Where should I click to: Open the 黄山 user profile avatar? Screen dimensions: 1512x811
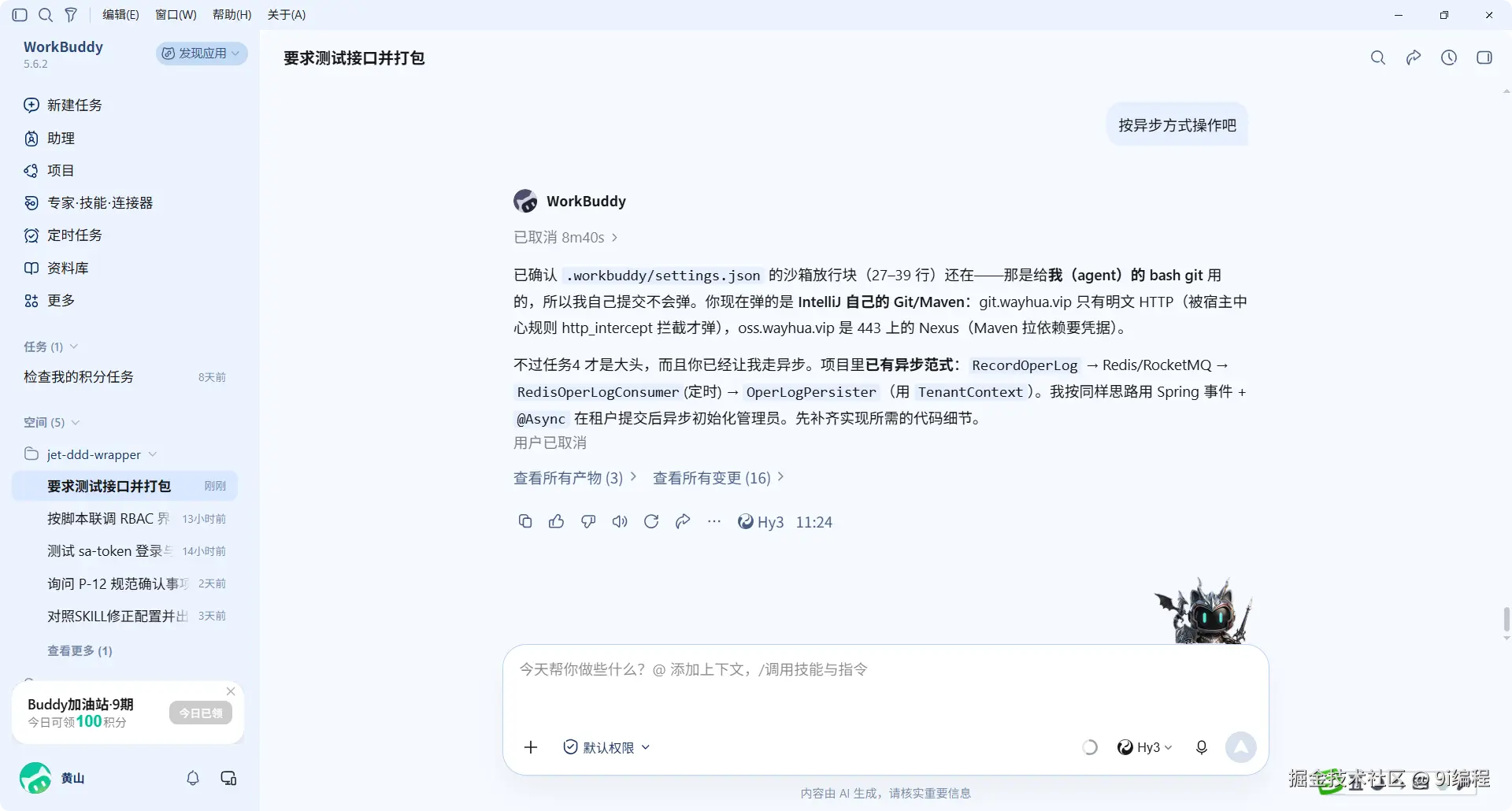tap(35, 778)
